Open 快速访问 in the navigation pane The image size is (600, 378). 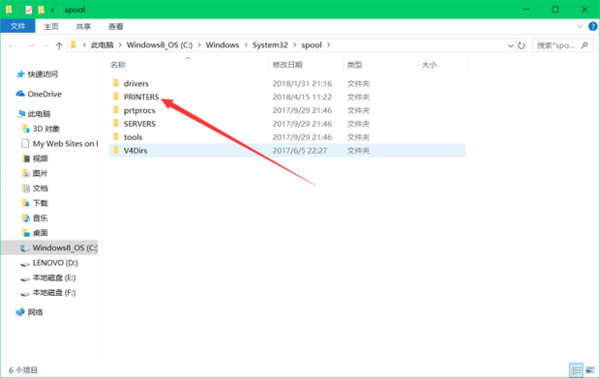click(x=42, y=74)
